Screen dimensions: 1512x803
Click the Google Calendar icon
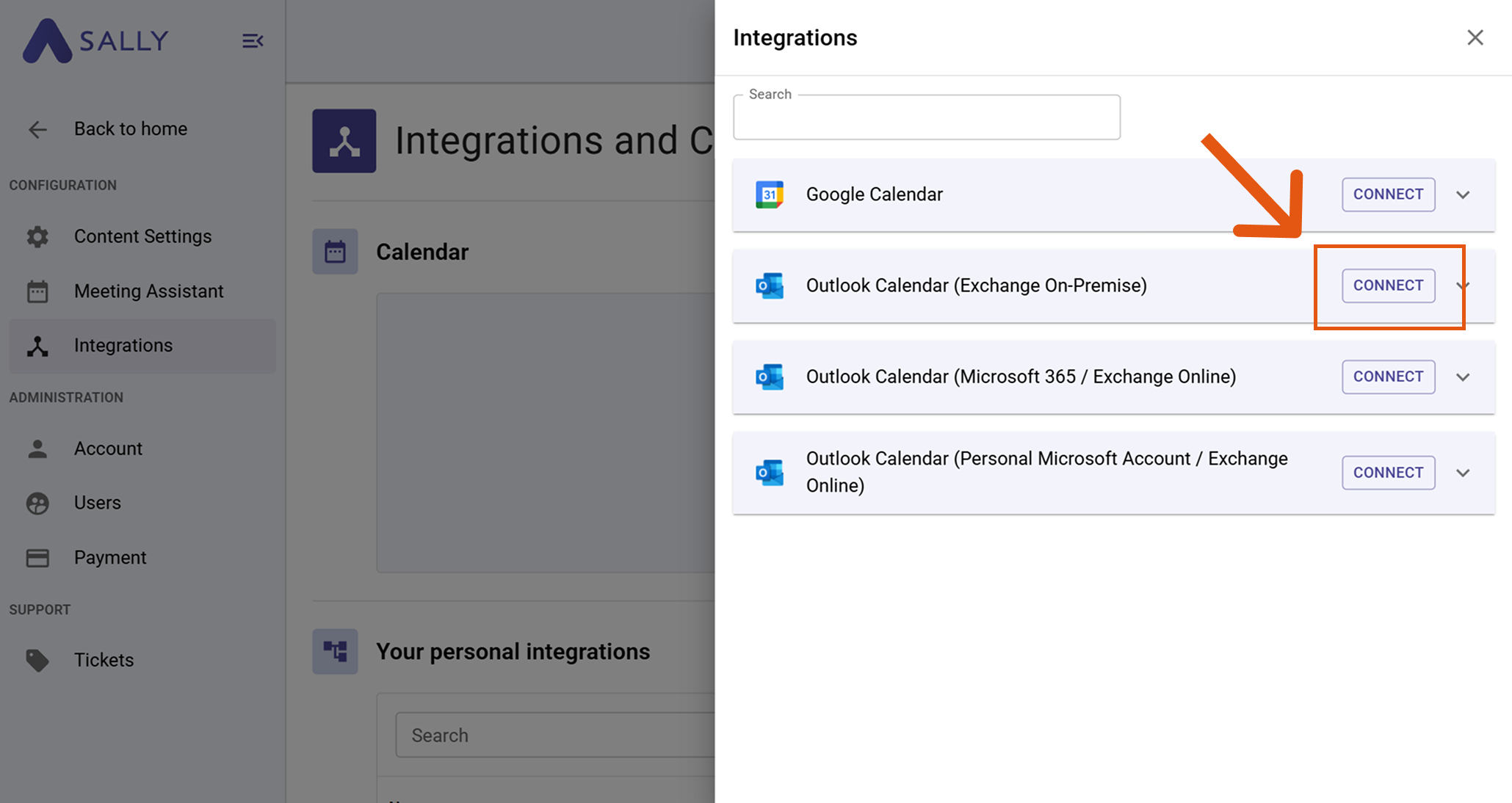tap(770, 195)
